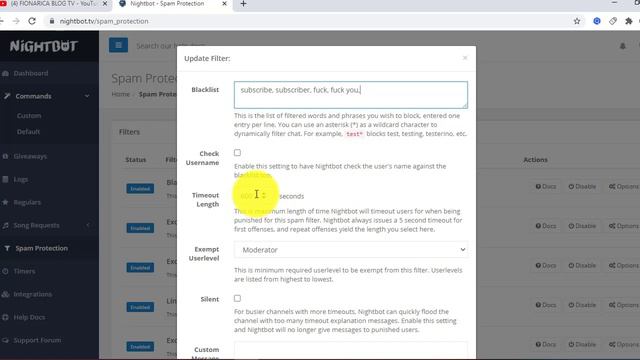
Task: Click the Timeout Length stepper arrows
Action: (x=264, y=196)
